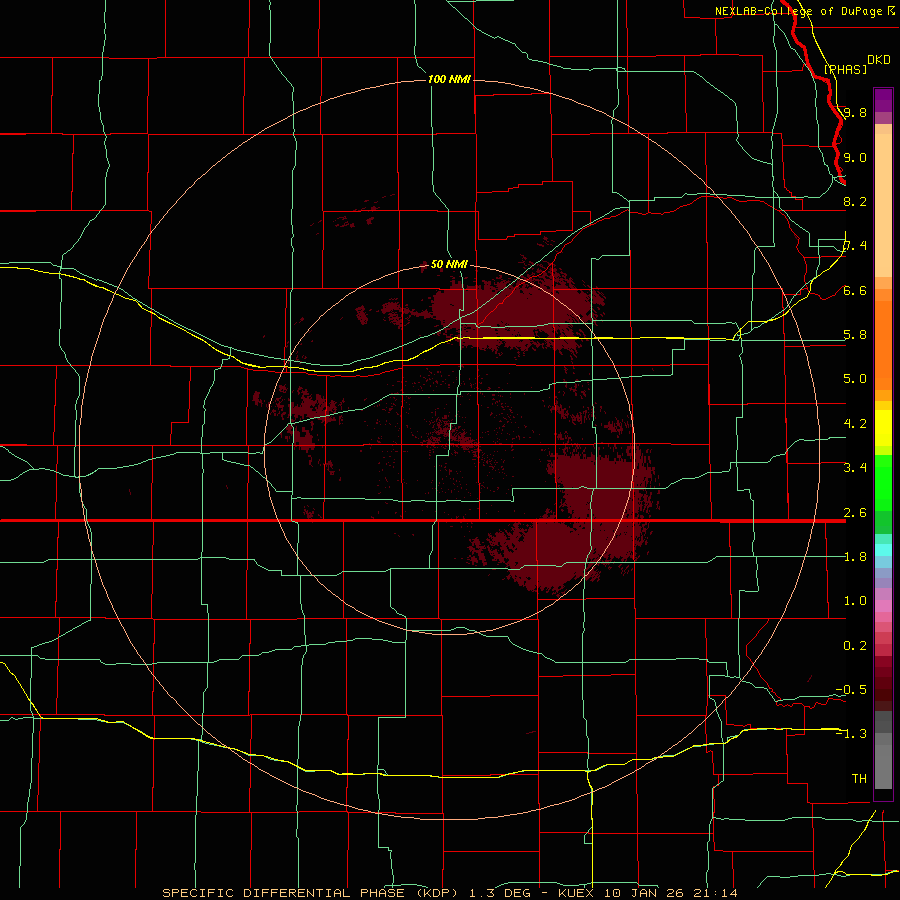
Task: Click the 0.2 value on the color scale
Action: click(x=855, y=646)
